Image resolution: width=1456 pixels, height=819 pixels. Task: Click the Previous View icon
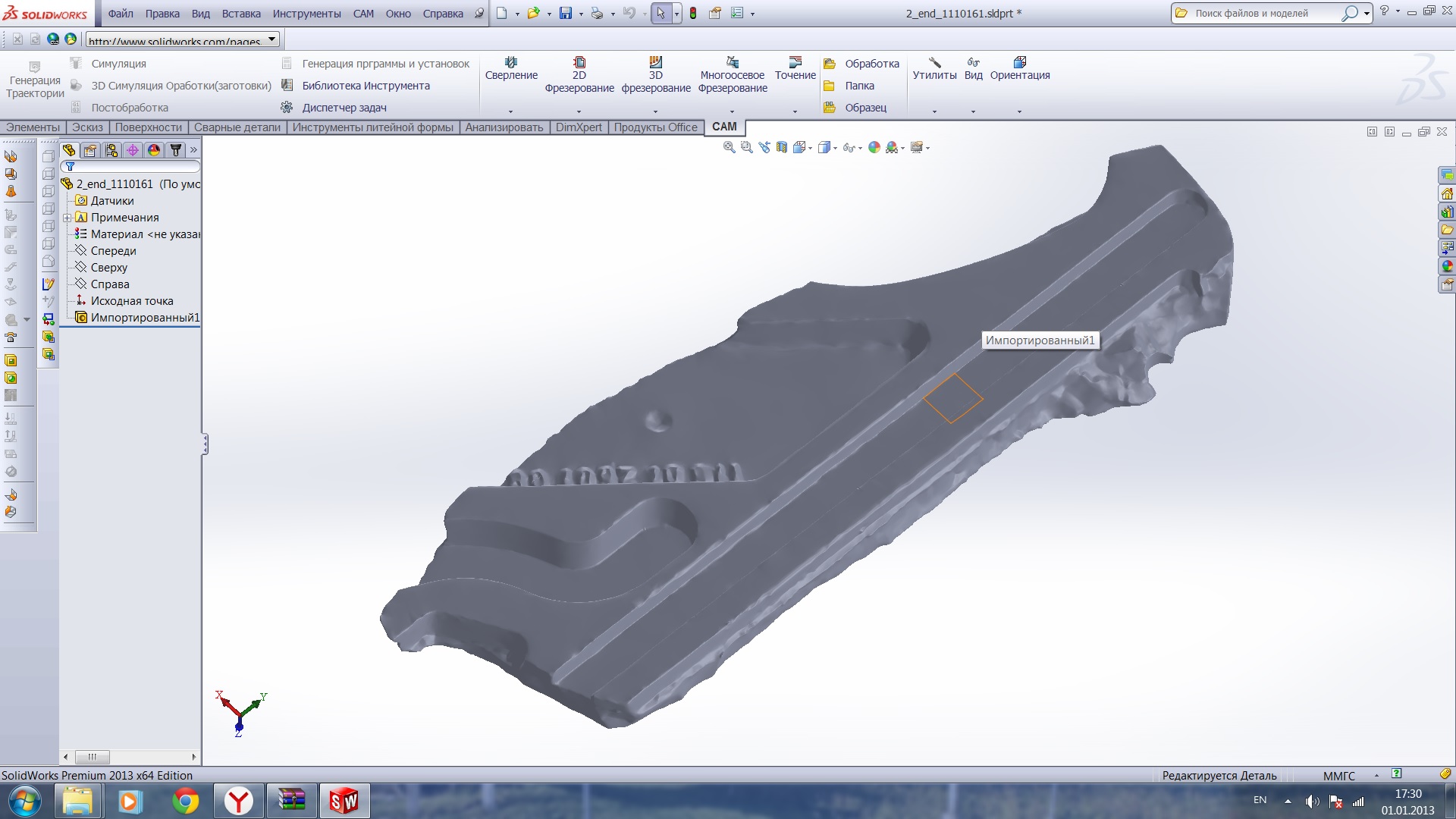coord(764,147)
